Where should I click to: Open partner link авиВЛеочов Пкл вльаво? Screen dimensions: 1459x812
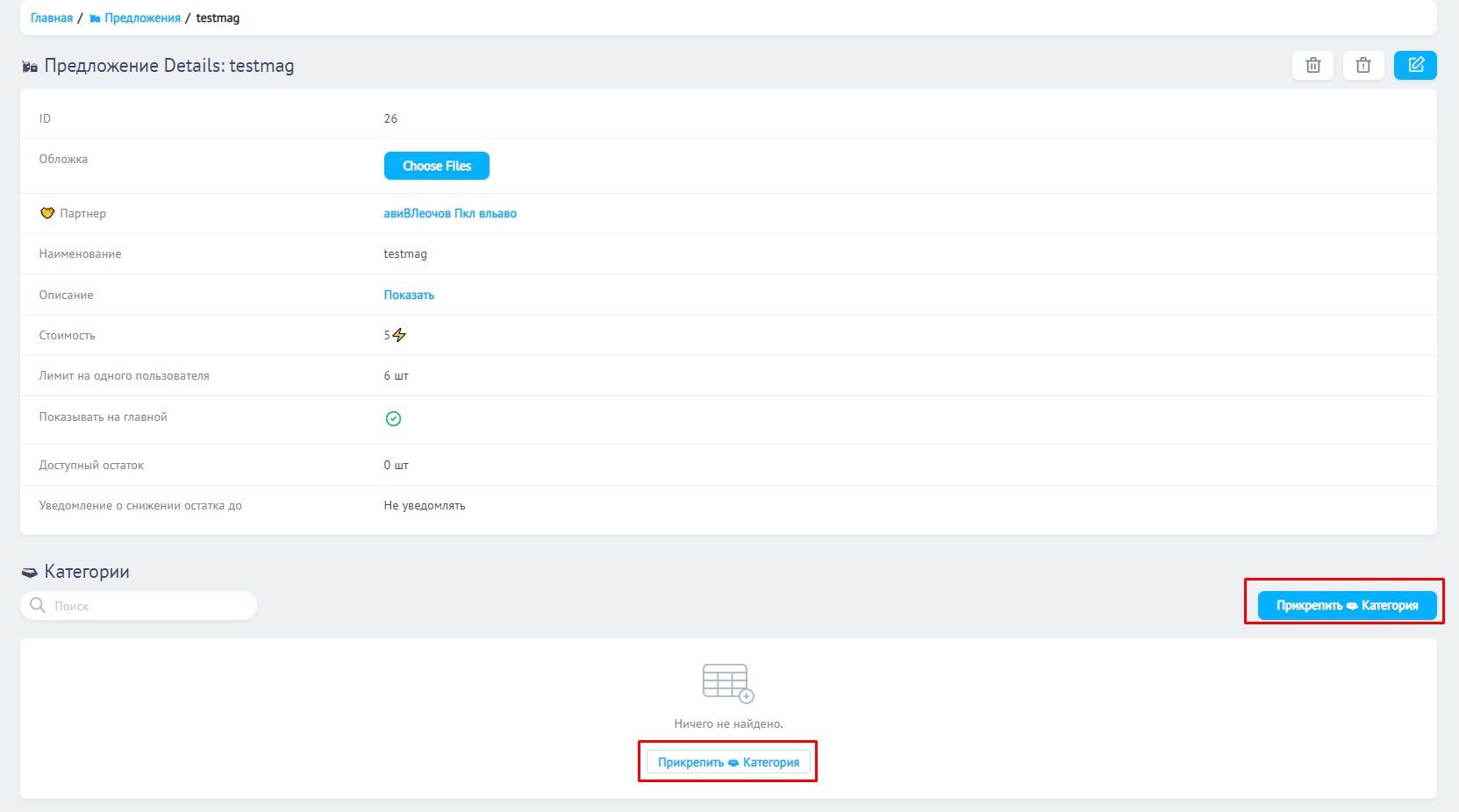pyautogui.click(x=450, y=213)
